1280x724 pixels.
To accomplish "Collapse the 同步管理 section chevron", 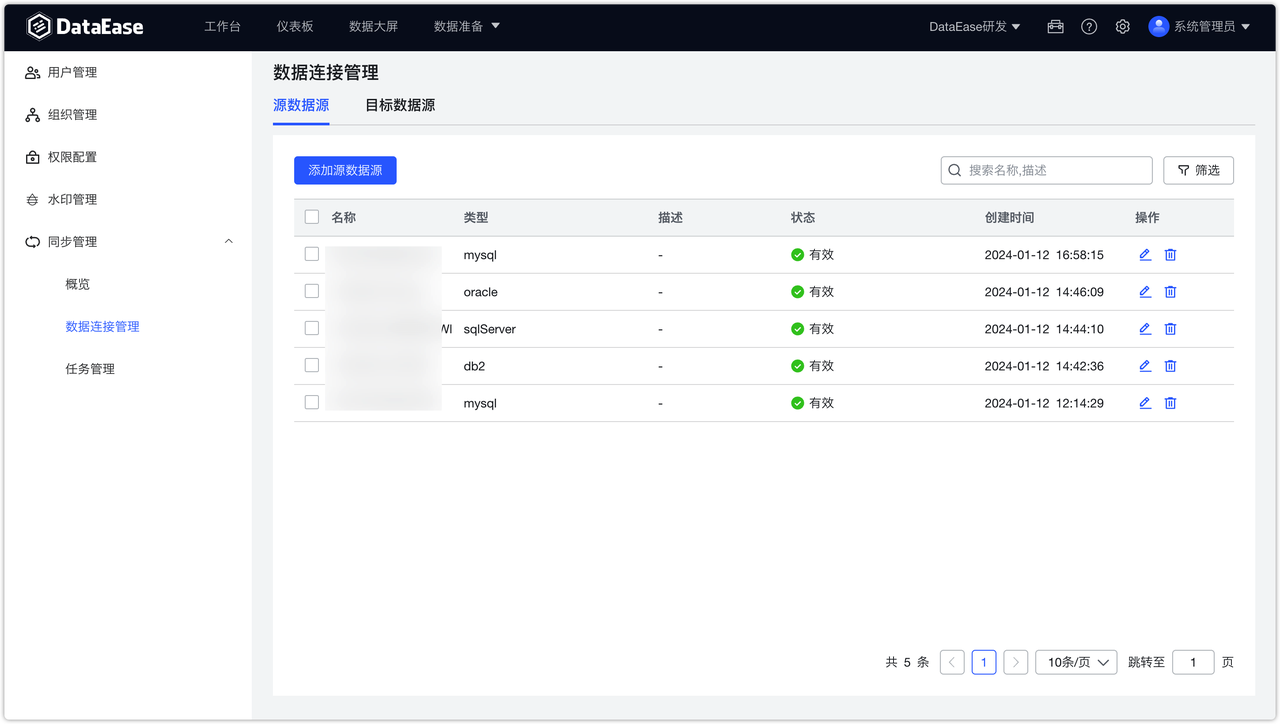I will pyautogui.click(x=229, y=242).
